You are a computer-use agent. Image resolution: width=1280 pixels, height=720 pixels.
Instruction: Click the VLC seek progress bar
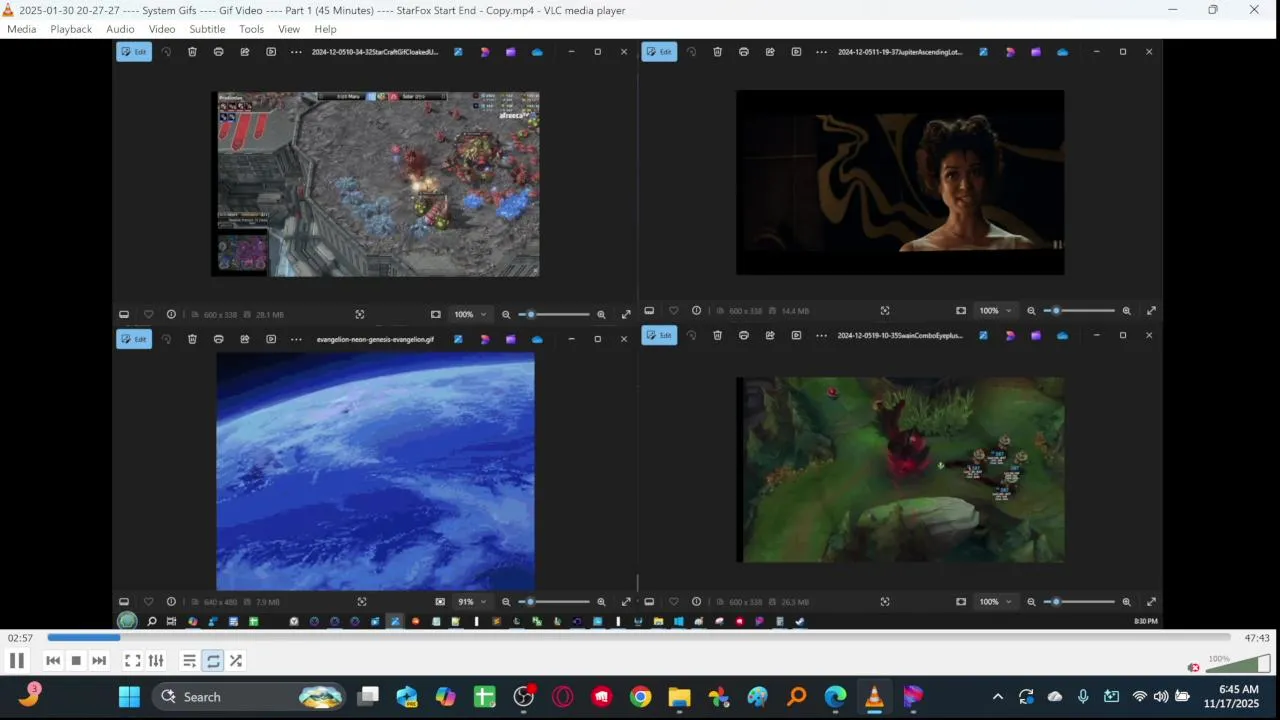[638, 637]
